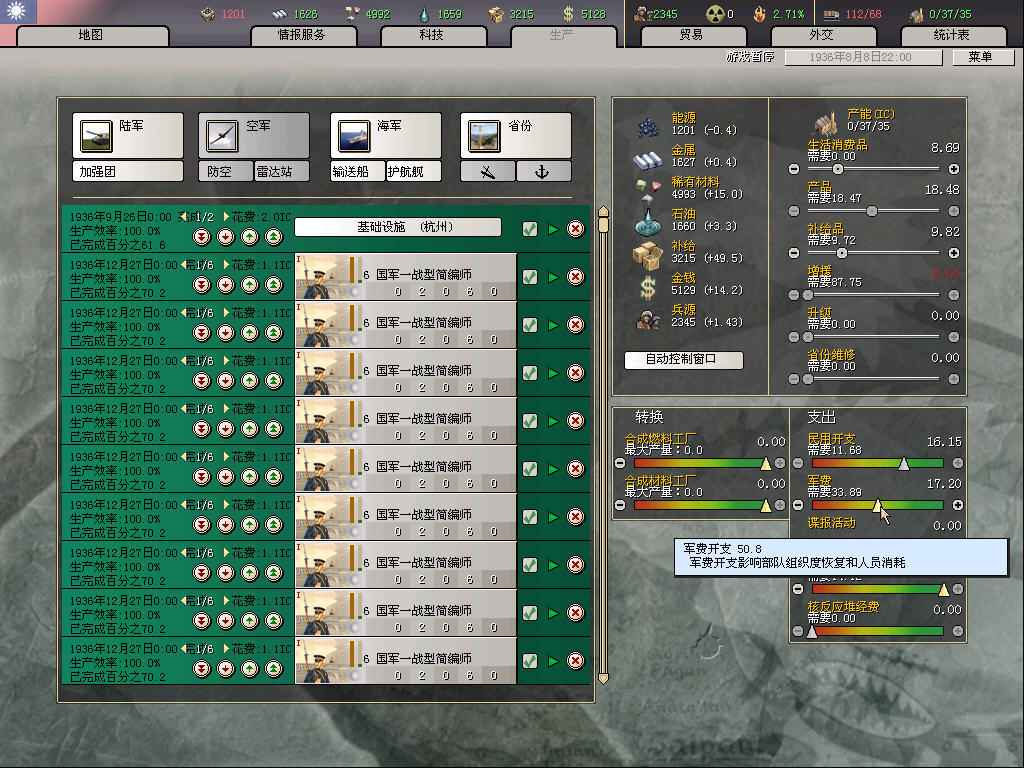Click the 产品 production slider handle
This screenshot has height=768, width=1024.
(872, 211)
